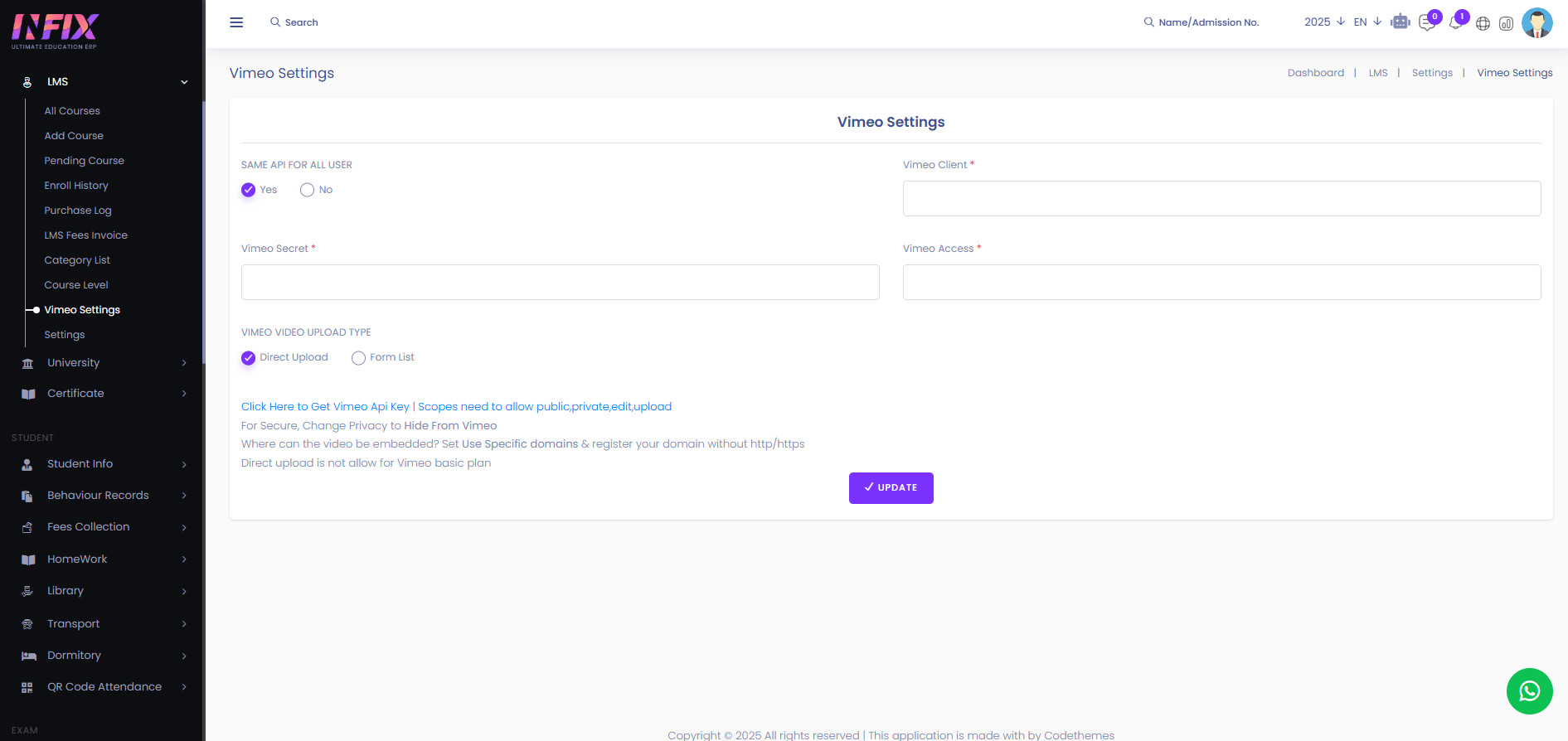Click the top Search field
This screenshot has height=741, width=1568.
(x=302, y=22)
